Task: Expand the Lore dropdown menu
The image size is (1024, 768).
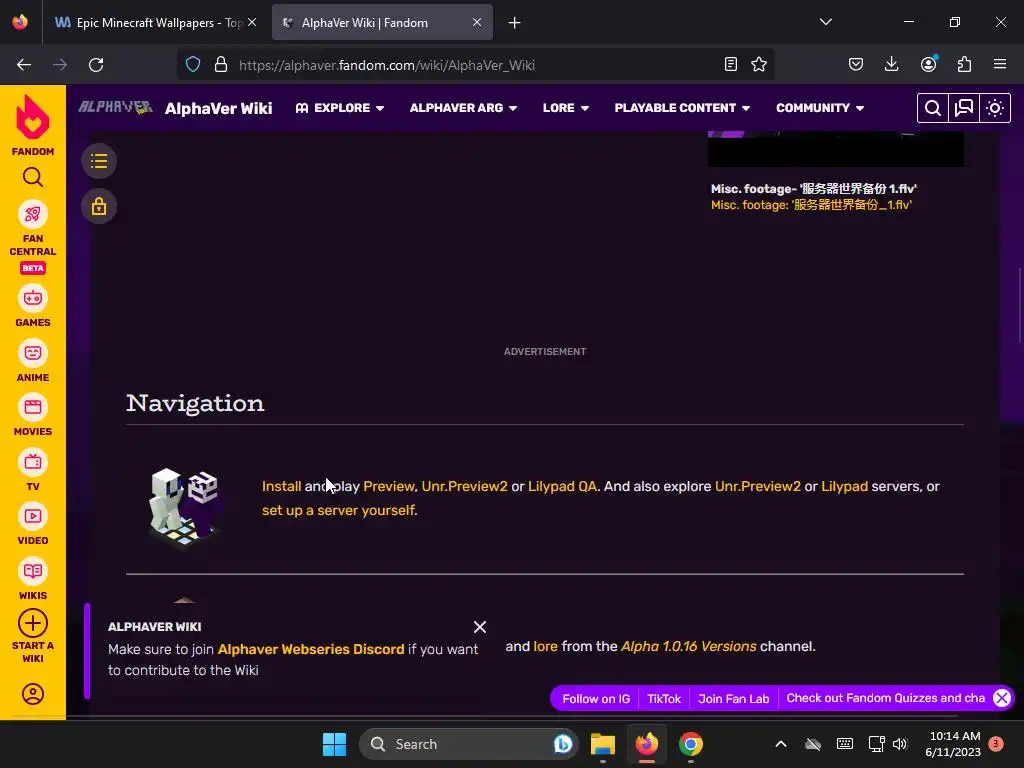Action: [566, 108]
